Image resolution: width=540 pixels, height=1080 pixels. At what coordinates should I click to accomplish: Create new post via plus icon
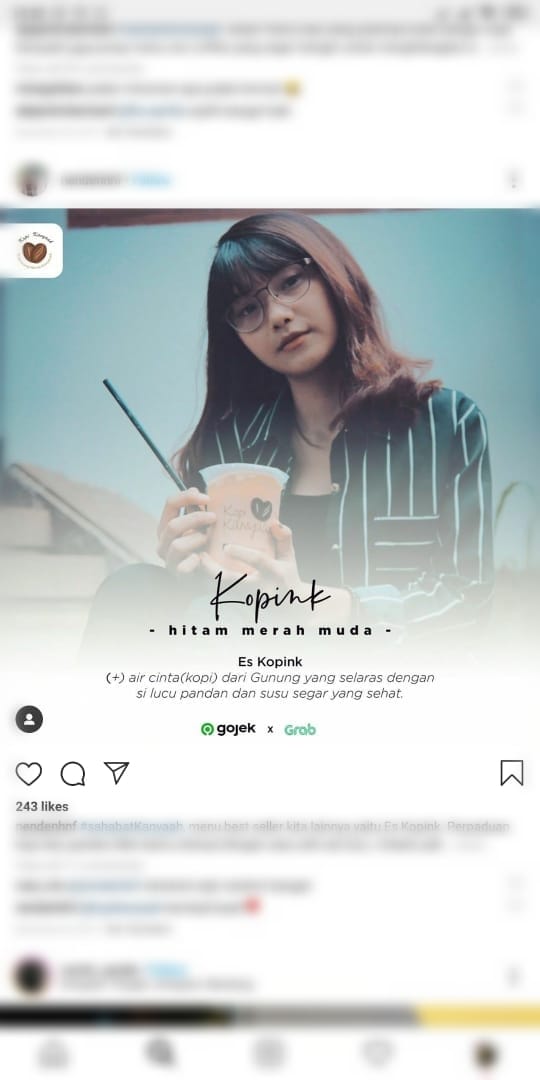tap(269, 1054)
